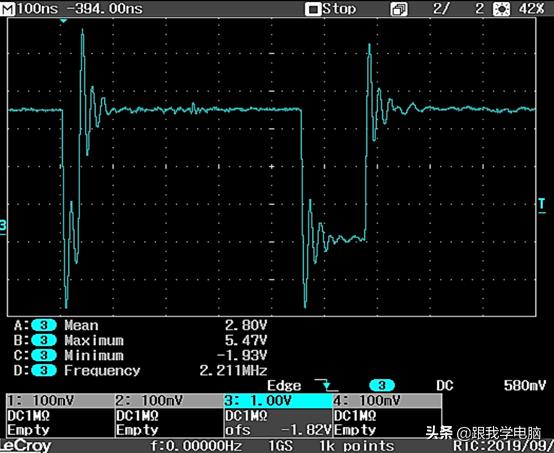Click the -1.93V minimum value
The width and height of the screenshot is (554, 453).
point(242,355)
